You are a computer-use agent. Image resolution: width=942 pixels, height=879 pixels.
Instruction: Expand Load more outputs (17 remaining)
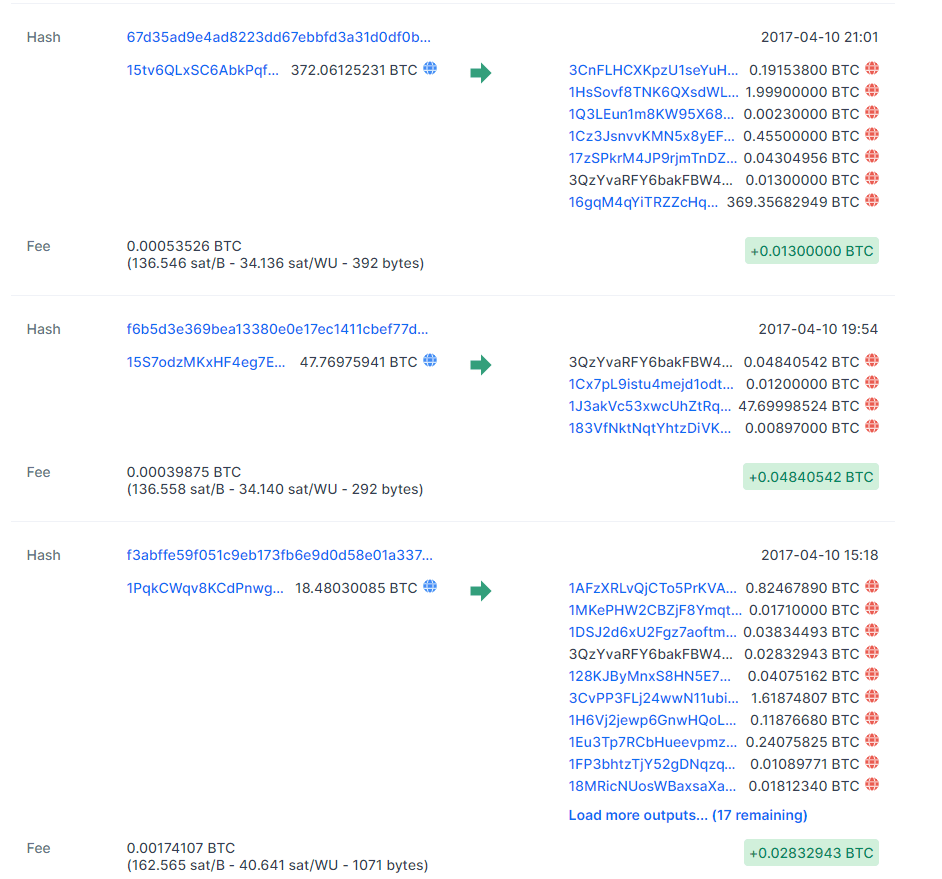pyautogui.click(x=687, y=815)
